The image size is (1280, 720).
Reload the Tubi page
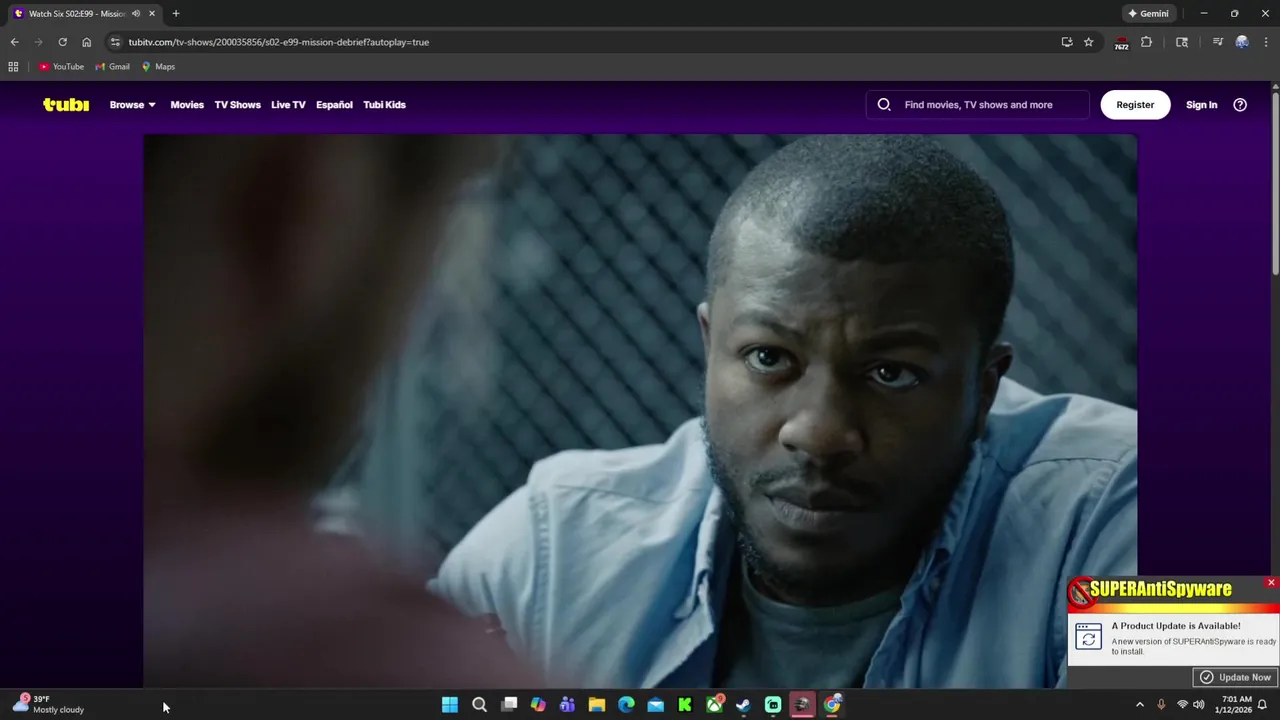tap(62, 42)
